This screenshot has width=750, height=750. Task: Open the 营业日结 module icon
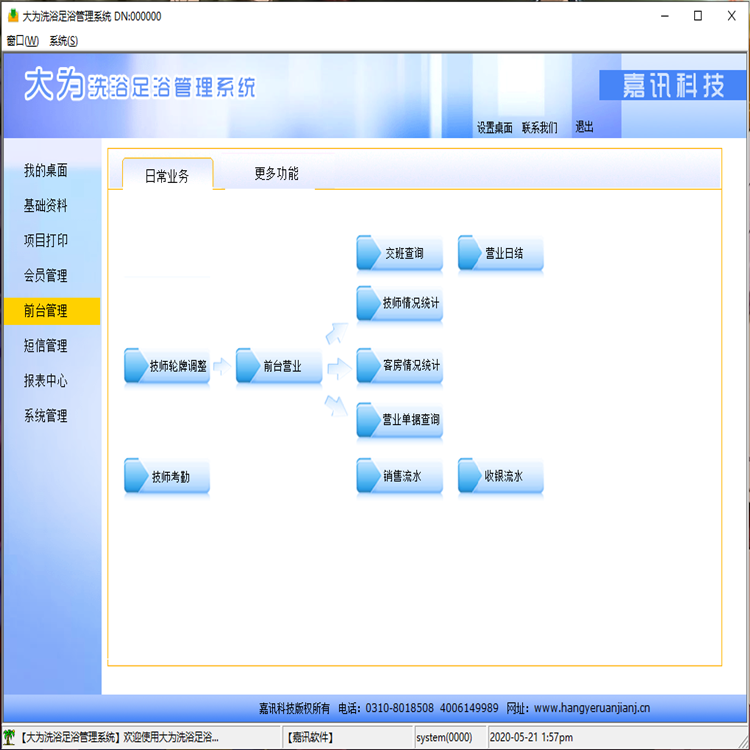[x=500, y=254]
